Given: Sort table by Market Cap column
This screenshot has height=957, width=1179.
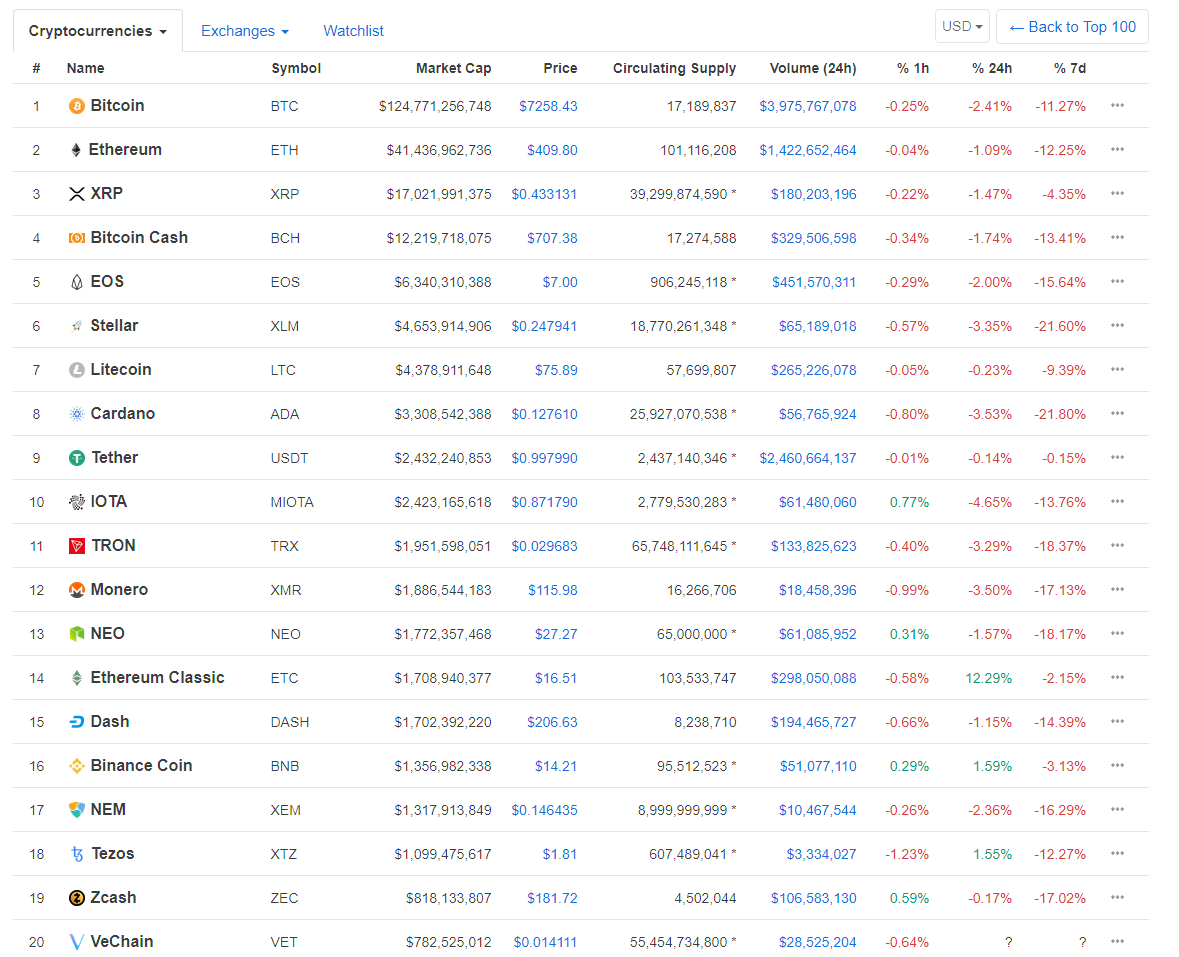Looking at the screenshot, I should pyautogui.click(x=453, y=68).
